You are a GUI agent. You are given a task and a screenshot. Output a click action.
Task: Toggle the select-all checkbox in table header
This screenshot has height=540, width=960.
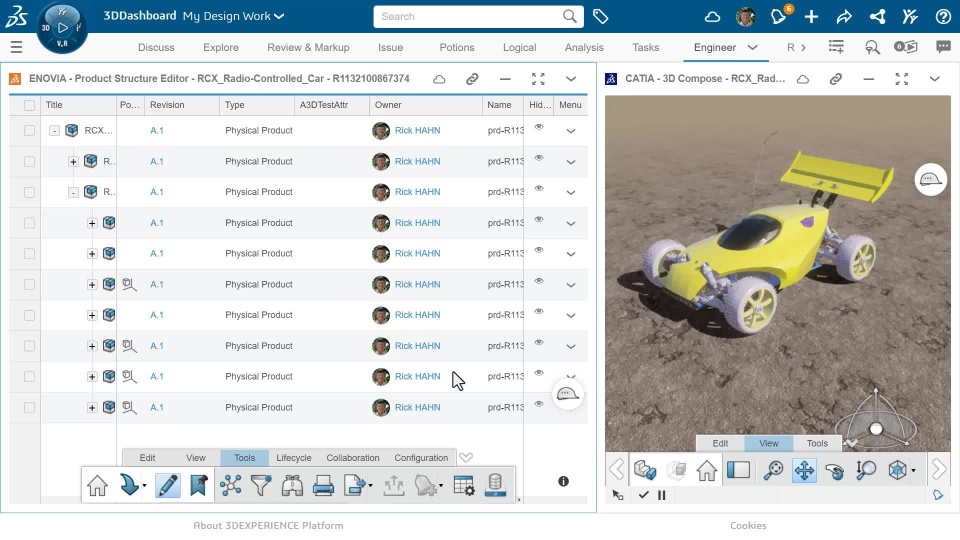tap(29, 105)
